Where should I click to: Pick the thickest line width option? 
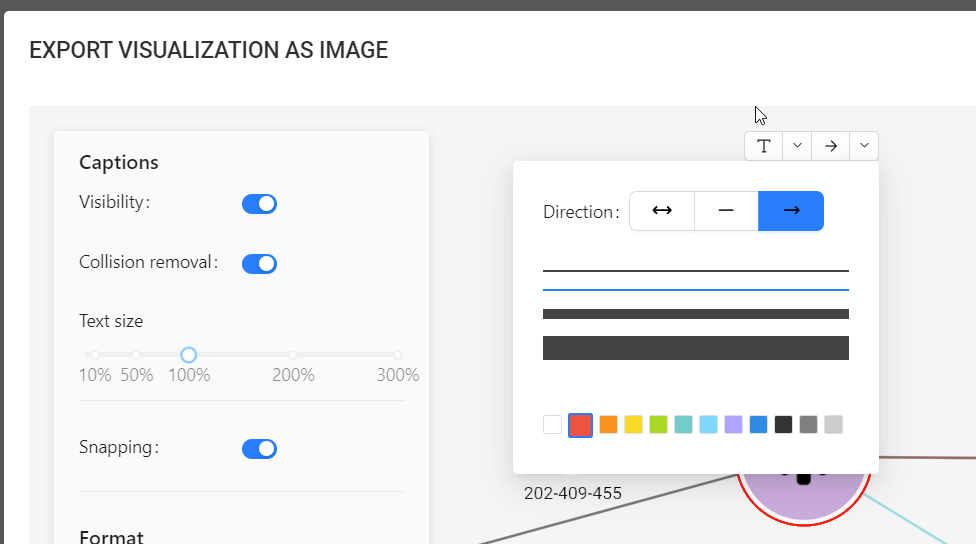coord(695,348)
